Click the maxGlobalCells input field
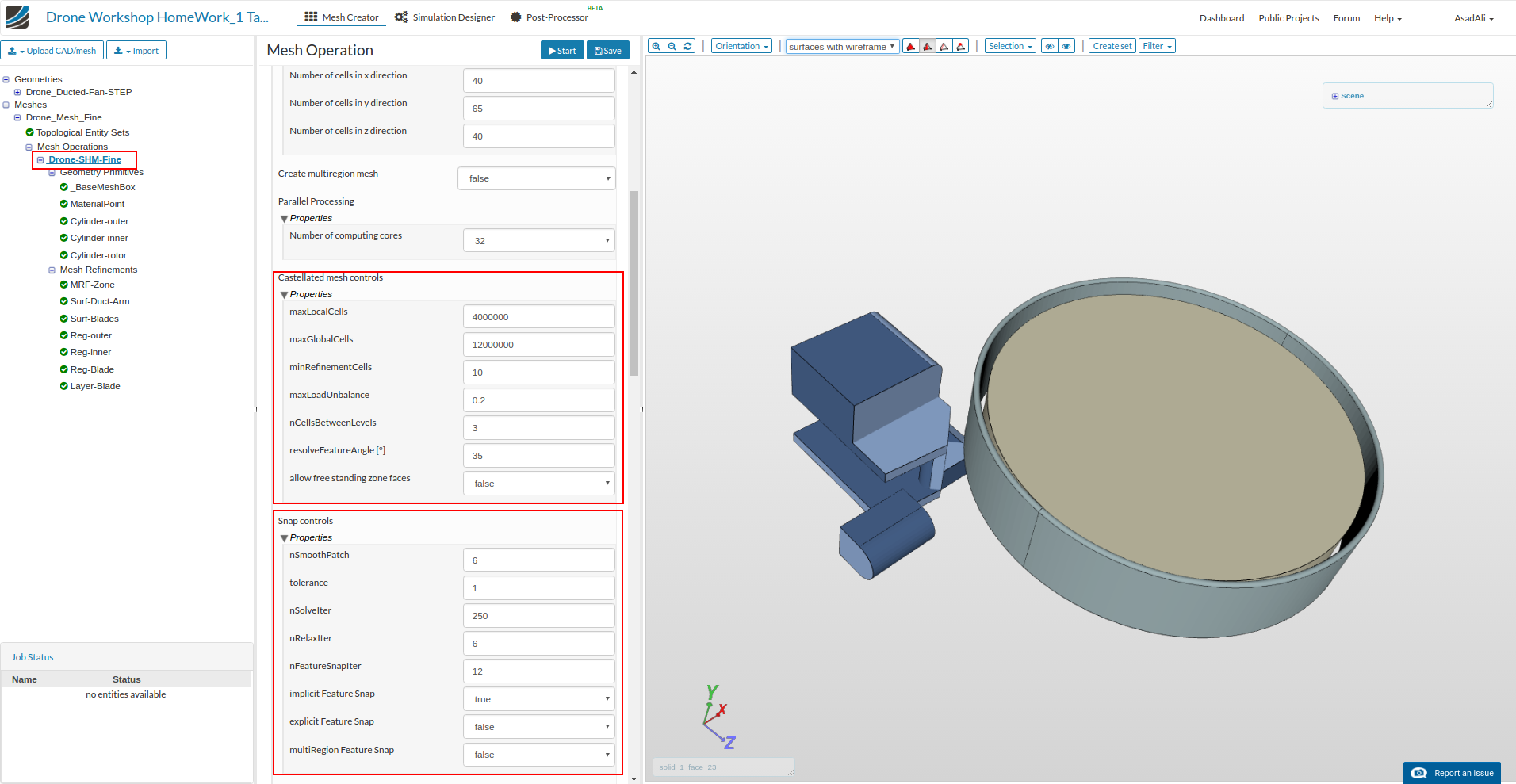This screenshot has height=784, width=1516. pyautogui.click(x=539, y=345)
